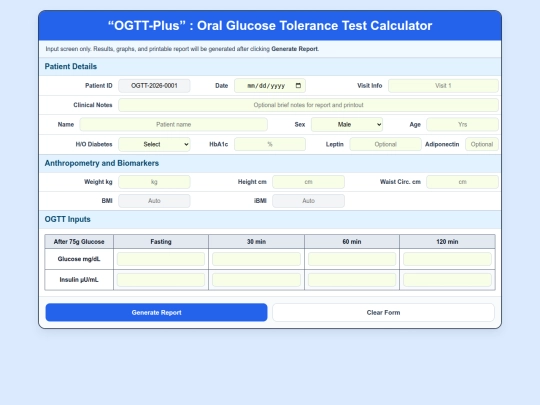Image resolution: width=540 pixels, height=405 pixels.
Task: Click the Date mm/dd/yyyy field
Action: click(x=270, y=86)
